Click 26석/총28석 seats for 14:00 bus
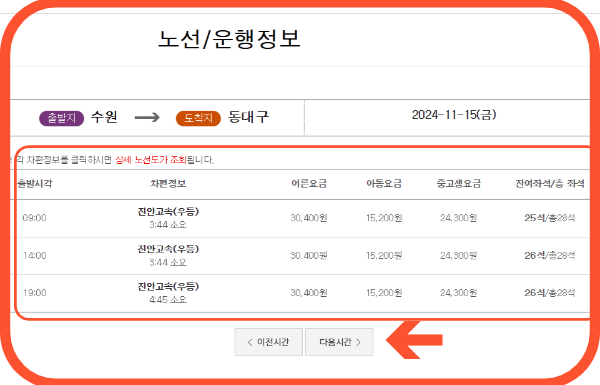Image resolution: width=600 pixels, height=385 pixels. 550,255
